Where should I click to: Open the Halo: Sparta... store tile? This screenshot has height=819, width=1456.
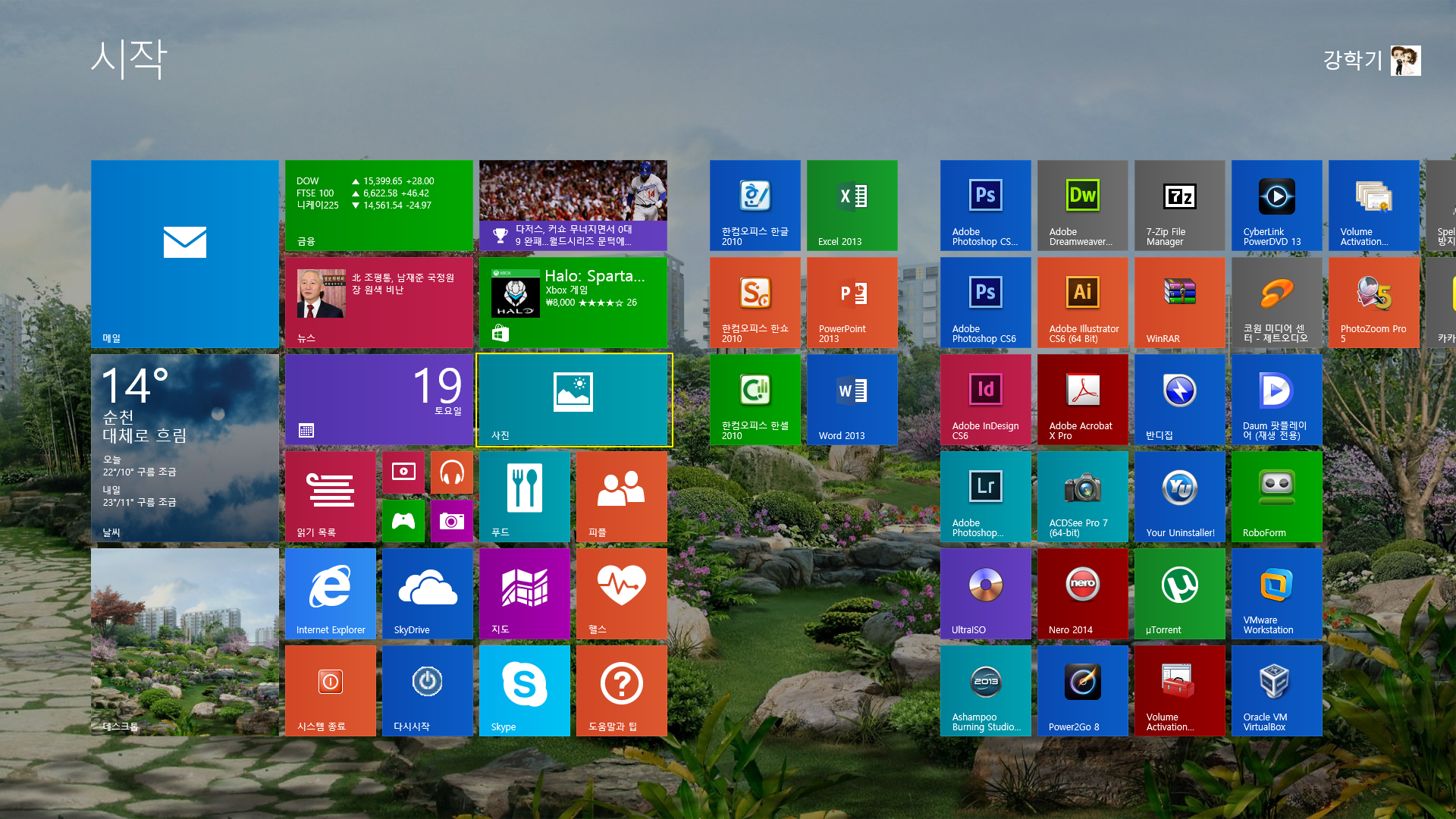click(573, 303)
